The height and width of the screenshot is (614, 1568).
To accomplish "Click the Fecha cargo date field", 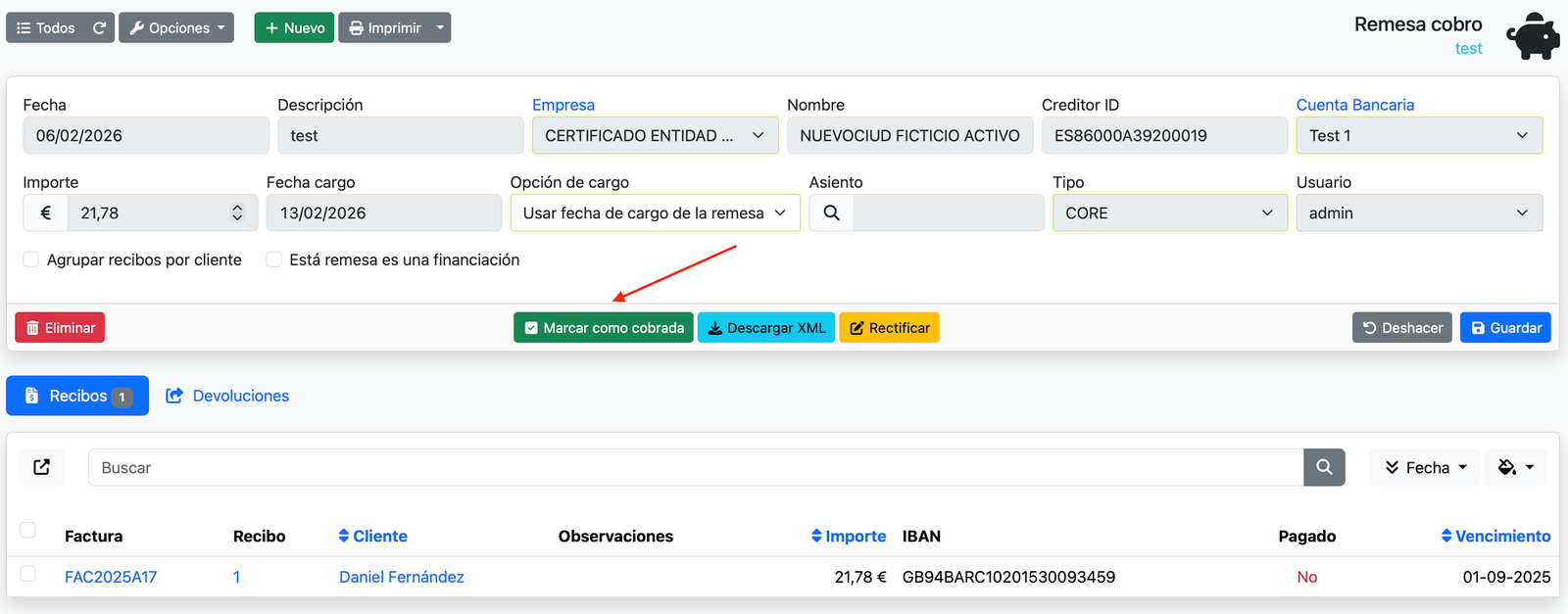I will coord(384,213).
